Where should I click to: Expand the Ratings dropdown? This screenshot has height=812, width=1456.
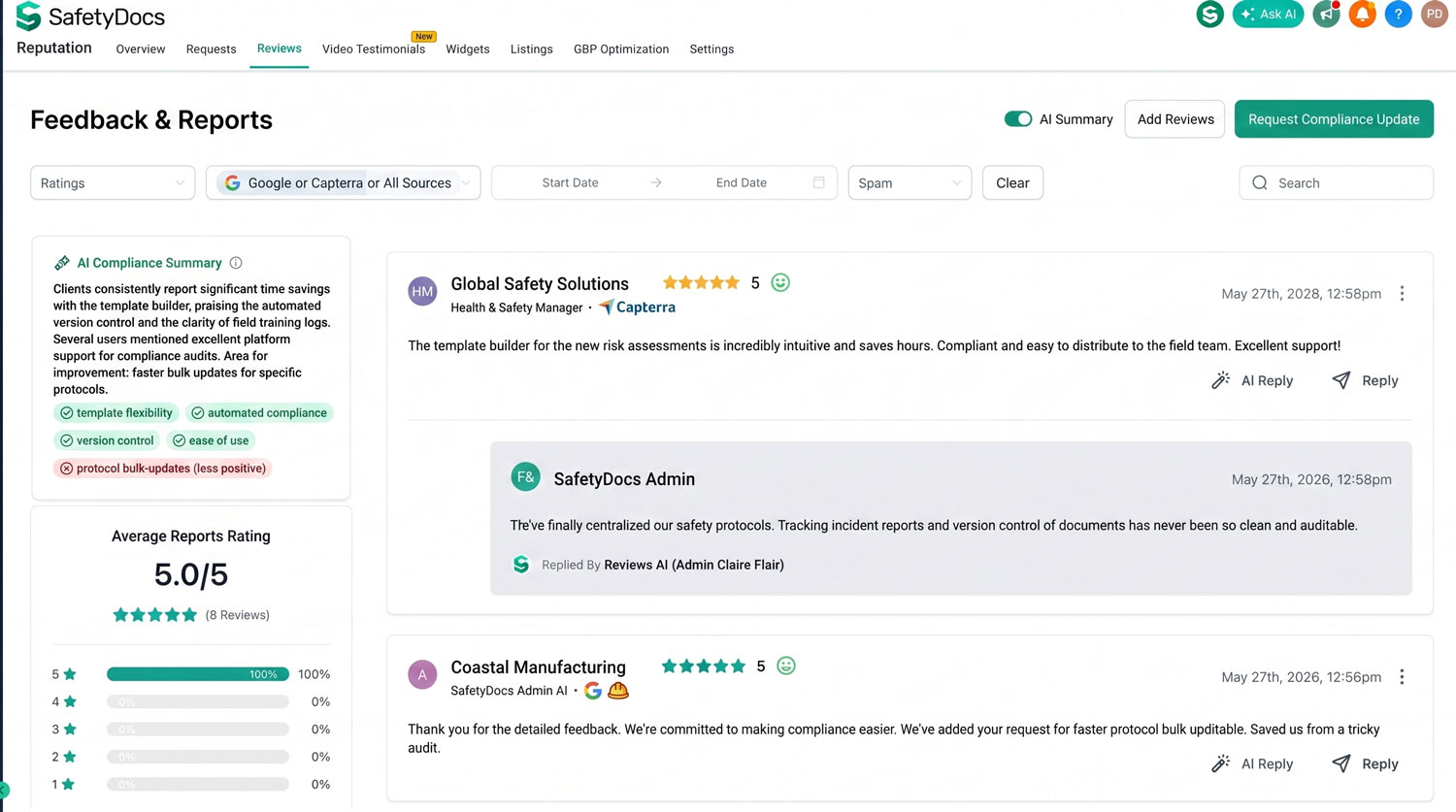(113, 183)
